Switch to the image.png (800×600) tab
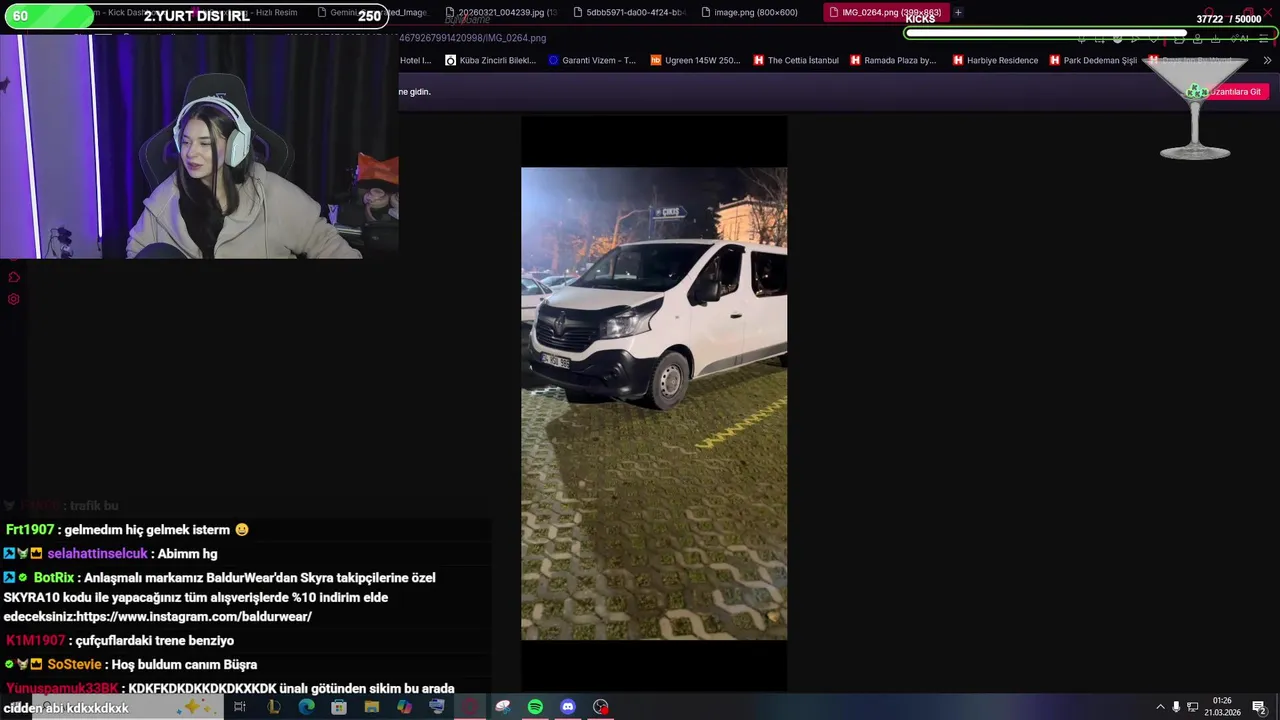 coord(756,12)
